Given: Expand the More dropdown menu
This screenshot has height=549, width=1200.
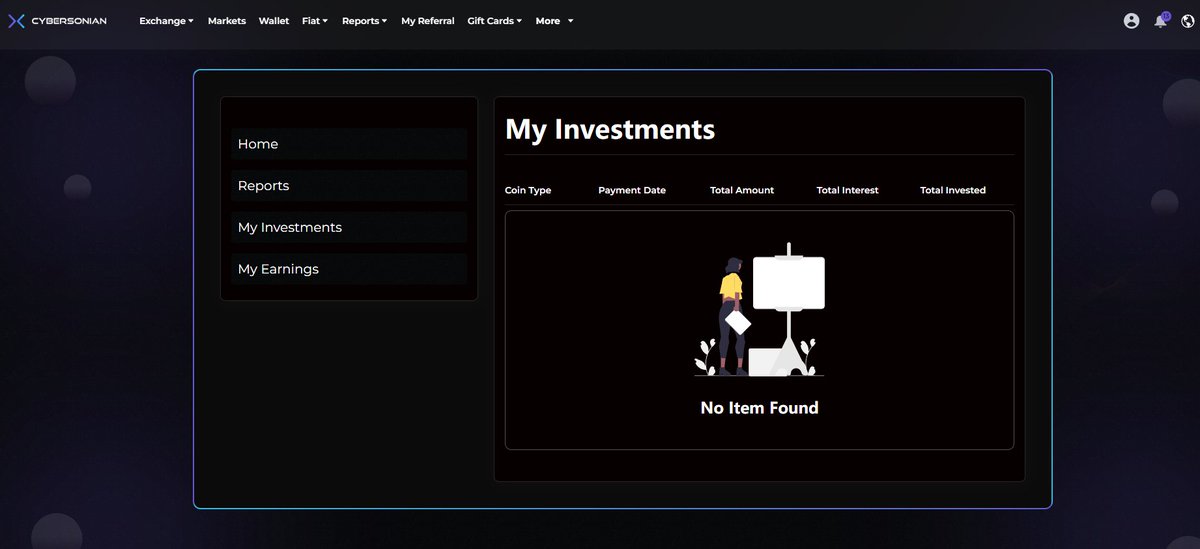Looking at the screenshot, I should 554,21.
